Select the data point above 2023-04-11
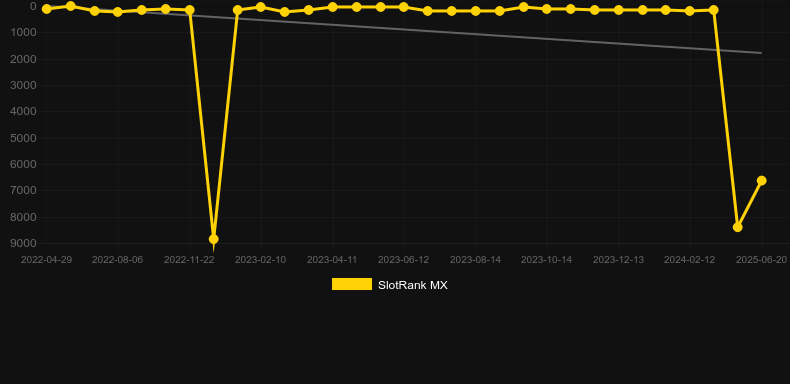Screen dimensions: 790x384 pyautogui.click(x=333, y=7)
